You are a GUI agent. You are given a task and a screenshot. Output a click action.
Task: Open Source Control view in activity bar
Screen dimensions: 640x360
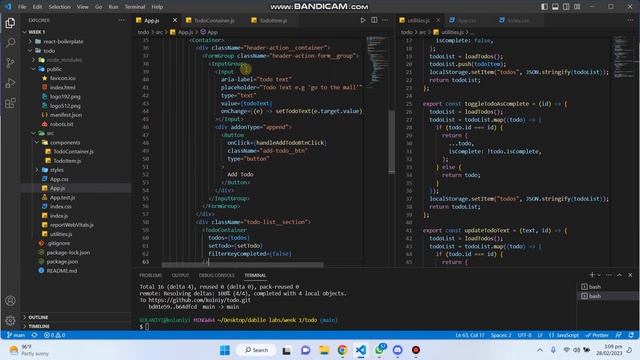(x=10, y=62)
